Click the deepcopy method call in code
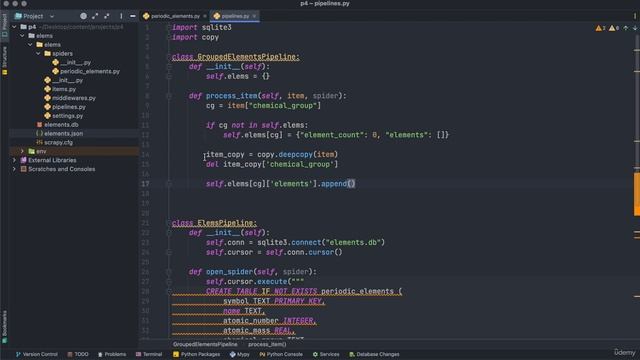Image resolution: width=640 pixels, height=360 pixels. (x=296, y=155)
